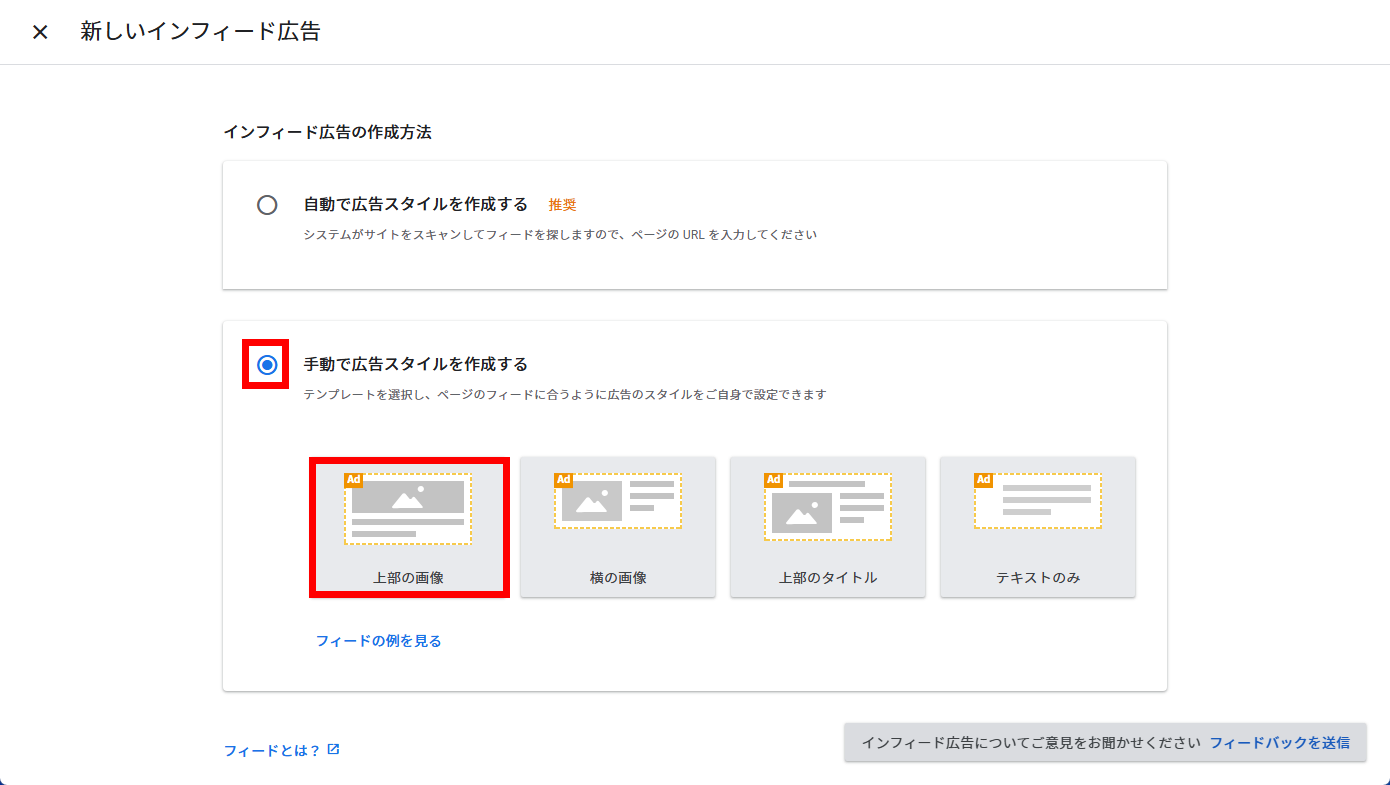Click the 自動で広告スタイルを作成する option label
Image resolution: width=1390 pixels, height=785 pixels.
coord(415,205)
